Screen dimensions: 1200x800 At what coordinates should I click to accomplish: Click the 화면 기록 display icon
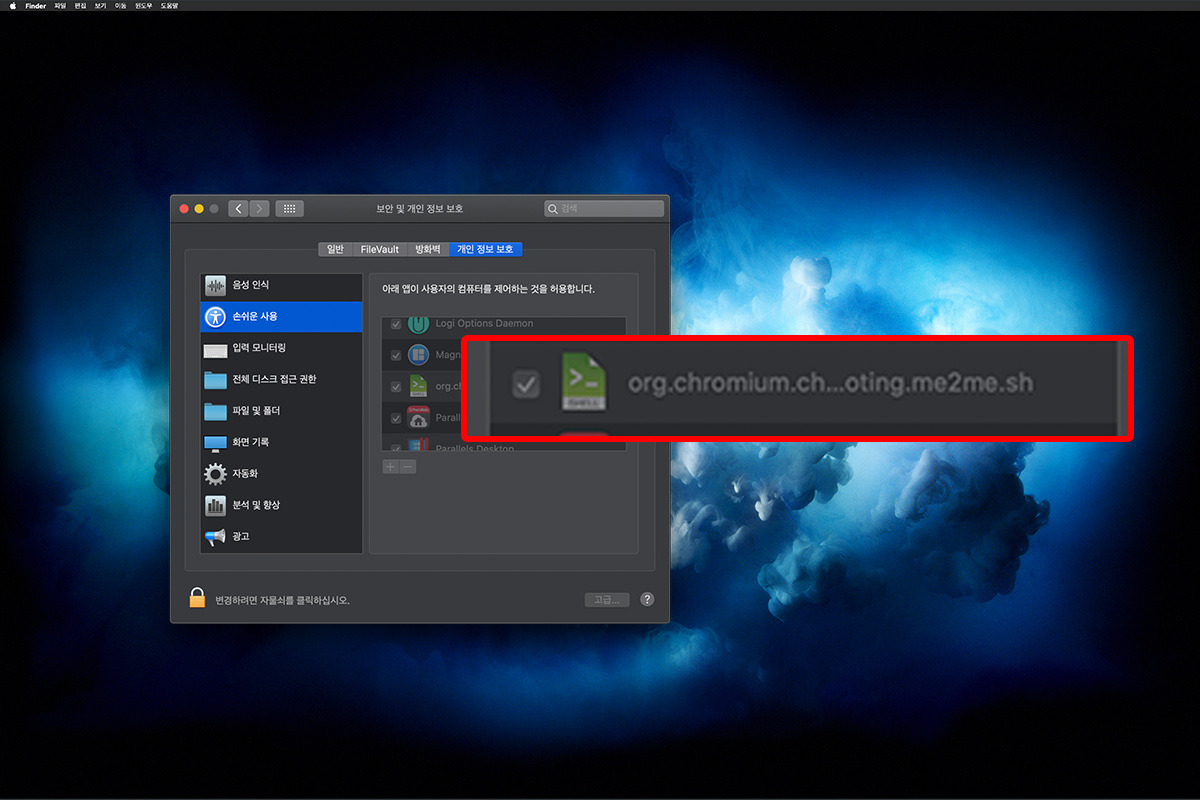pos(216,441)
